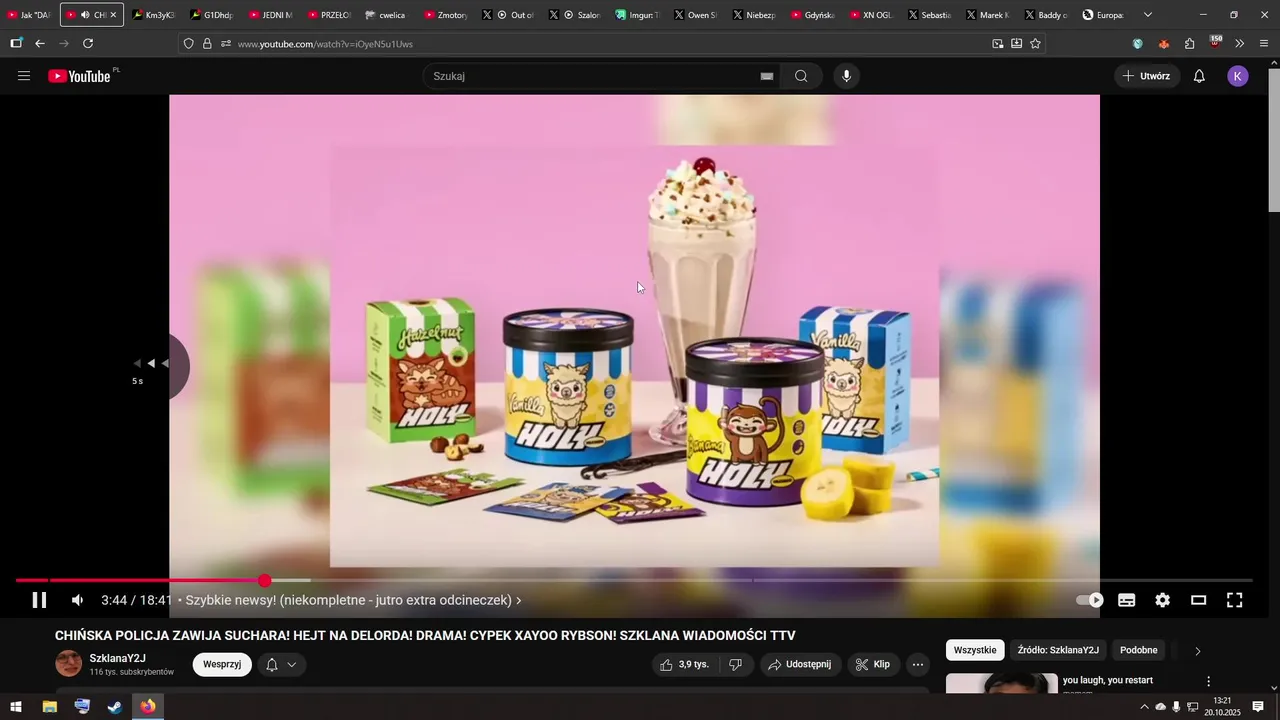Go back in browser history
This screenshot has height=720, width=1280.
[40, 44]
